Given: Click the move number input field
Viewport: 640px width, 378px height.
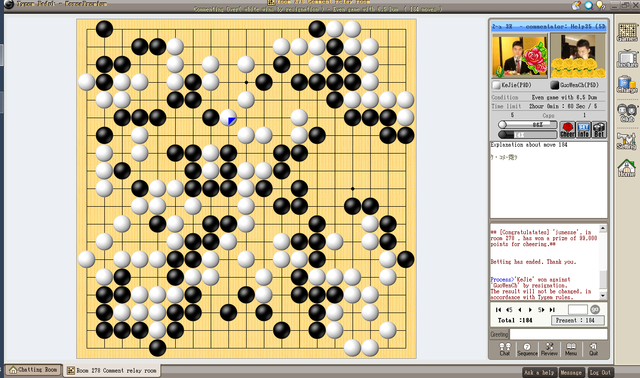Looking at the screenshot, I should tap(578, 309).
